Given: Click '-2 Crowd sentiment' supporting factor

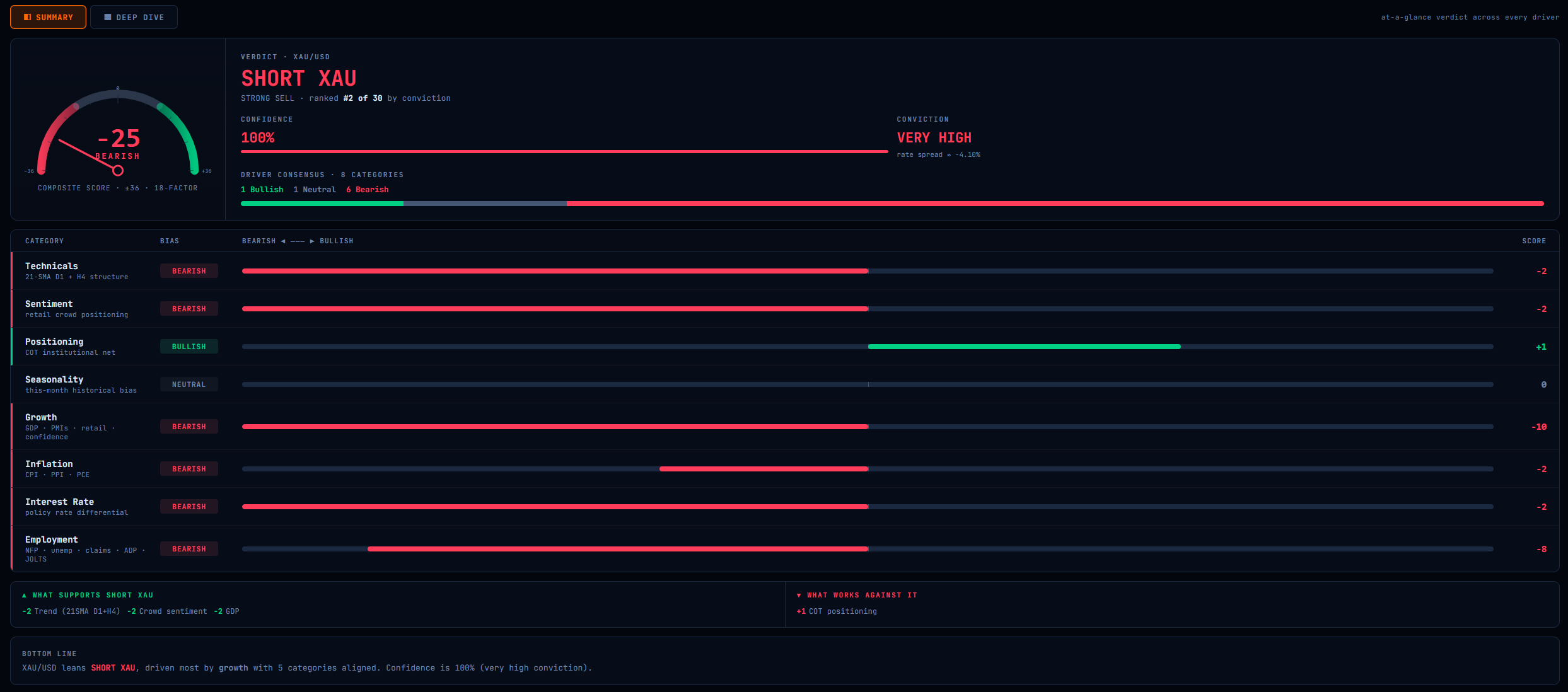Looking at the screenshot, I should (x=167, y=611).
